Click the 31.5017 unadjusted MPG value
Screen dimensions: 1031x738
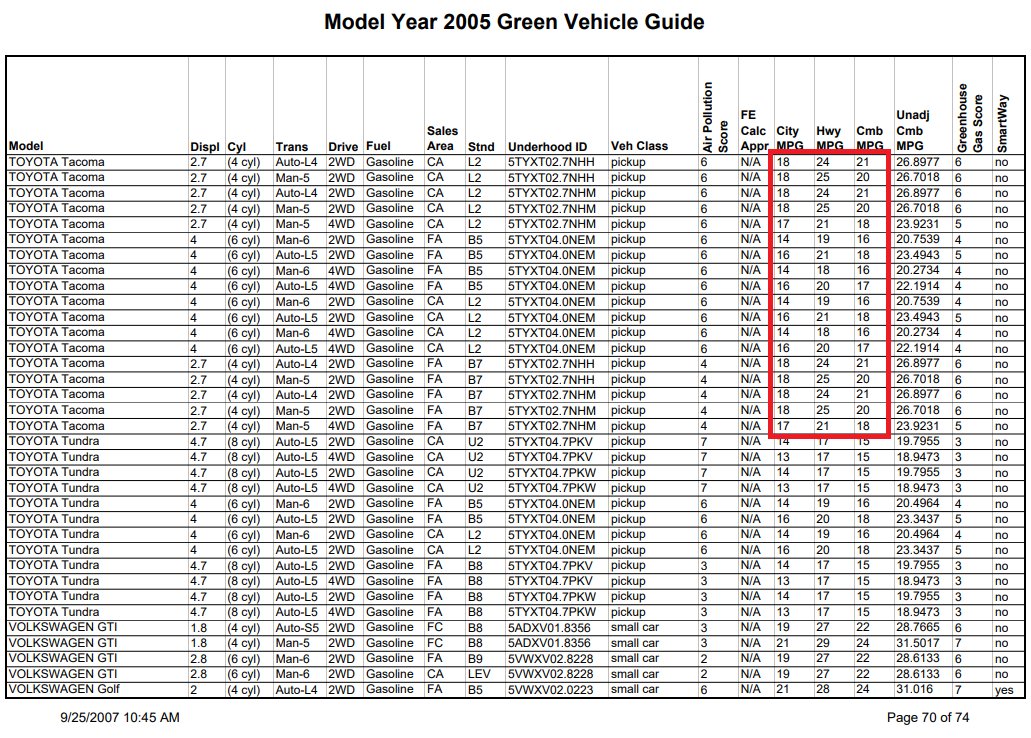pyautogui.click(x=918, y=643)
